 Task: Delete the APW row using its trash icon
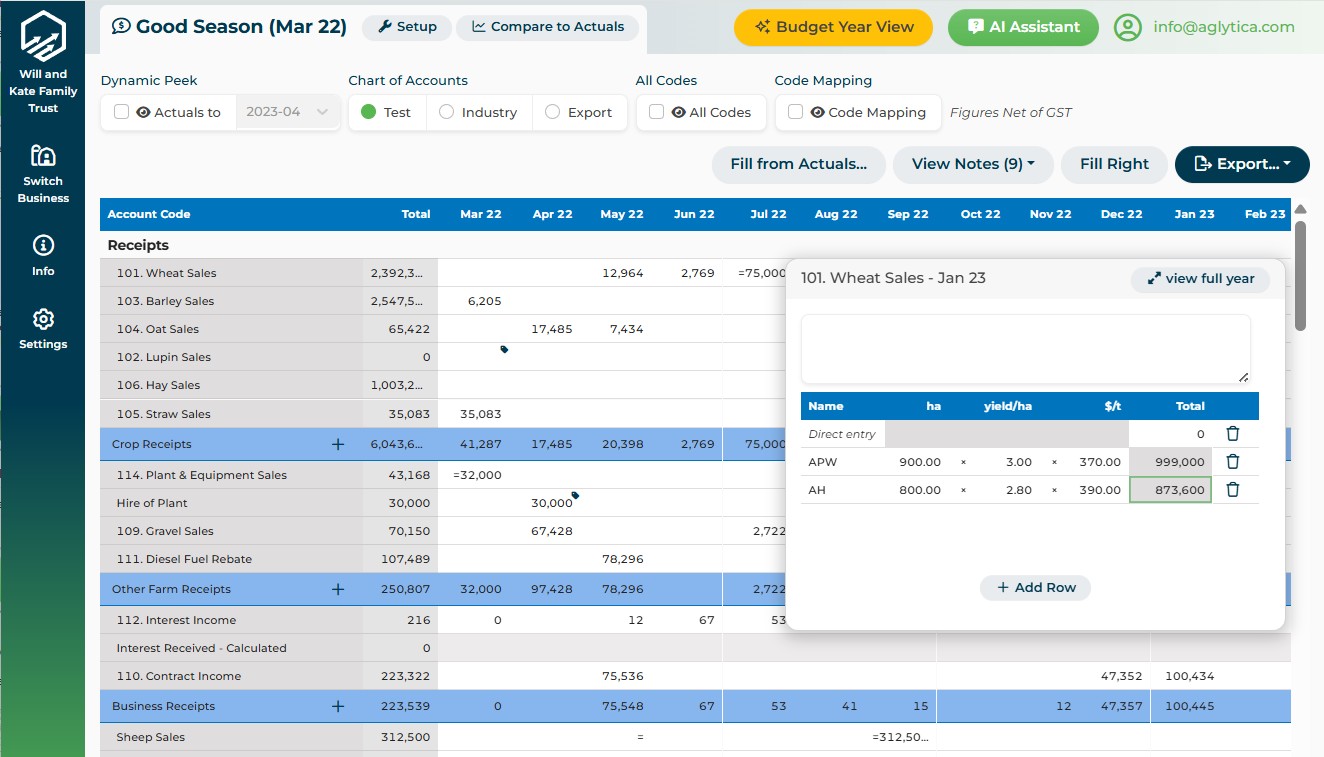click(x=1233, y=461)
